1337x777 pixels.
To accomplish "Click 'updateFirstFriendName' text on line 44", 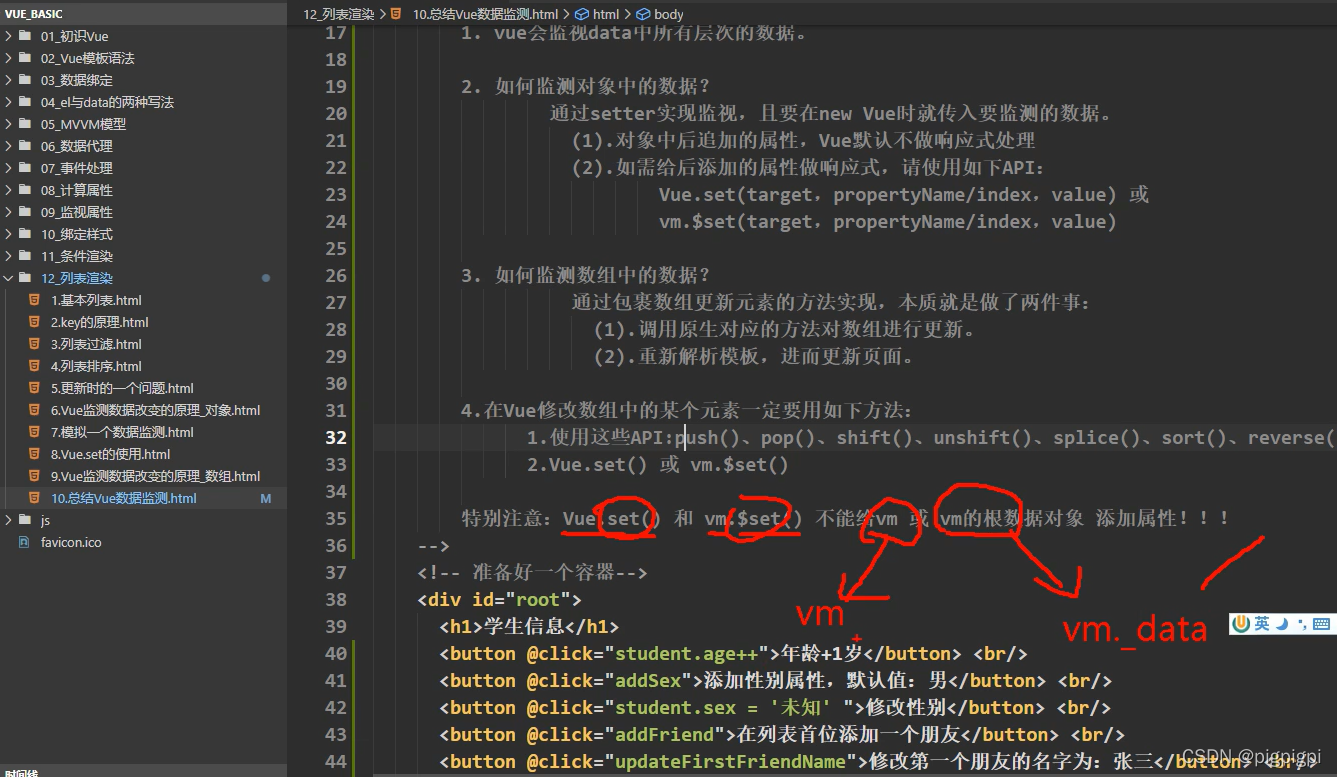I will (x=730, y=761).
